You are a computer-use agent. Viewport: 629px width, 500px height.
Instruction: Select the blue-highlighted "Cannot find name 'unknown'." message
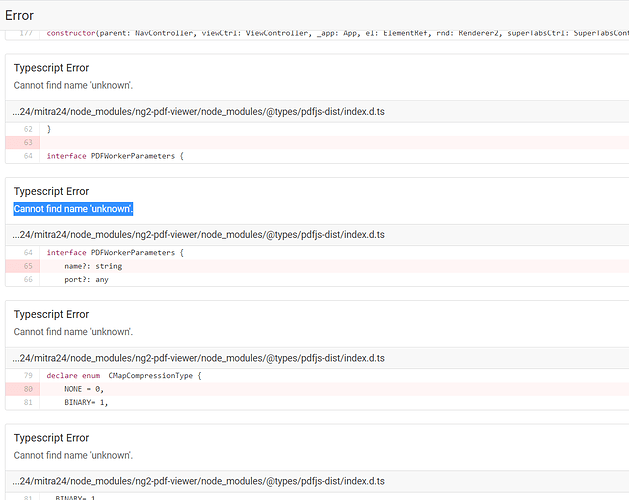tap(73, 209)
